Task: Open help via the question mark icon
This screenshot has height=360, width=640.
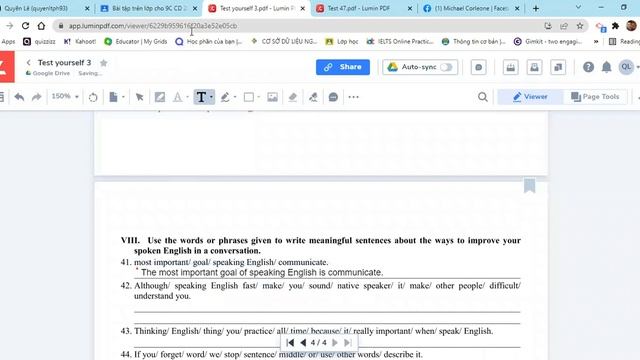Action: coord(588,67)
